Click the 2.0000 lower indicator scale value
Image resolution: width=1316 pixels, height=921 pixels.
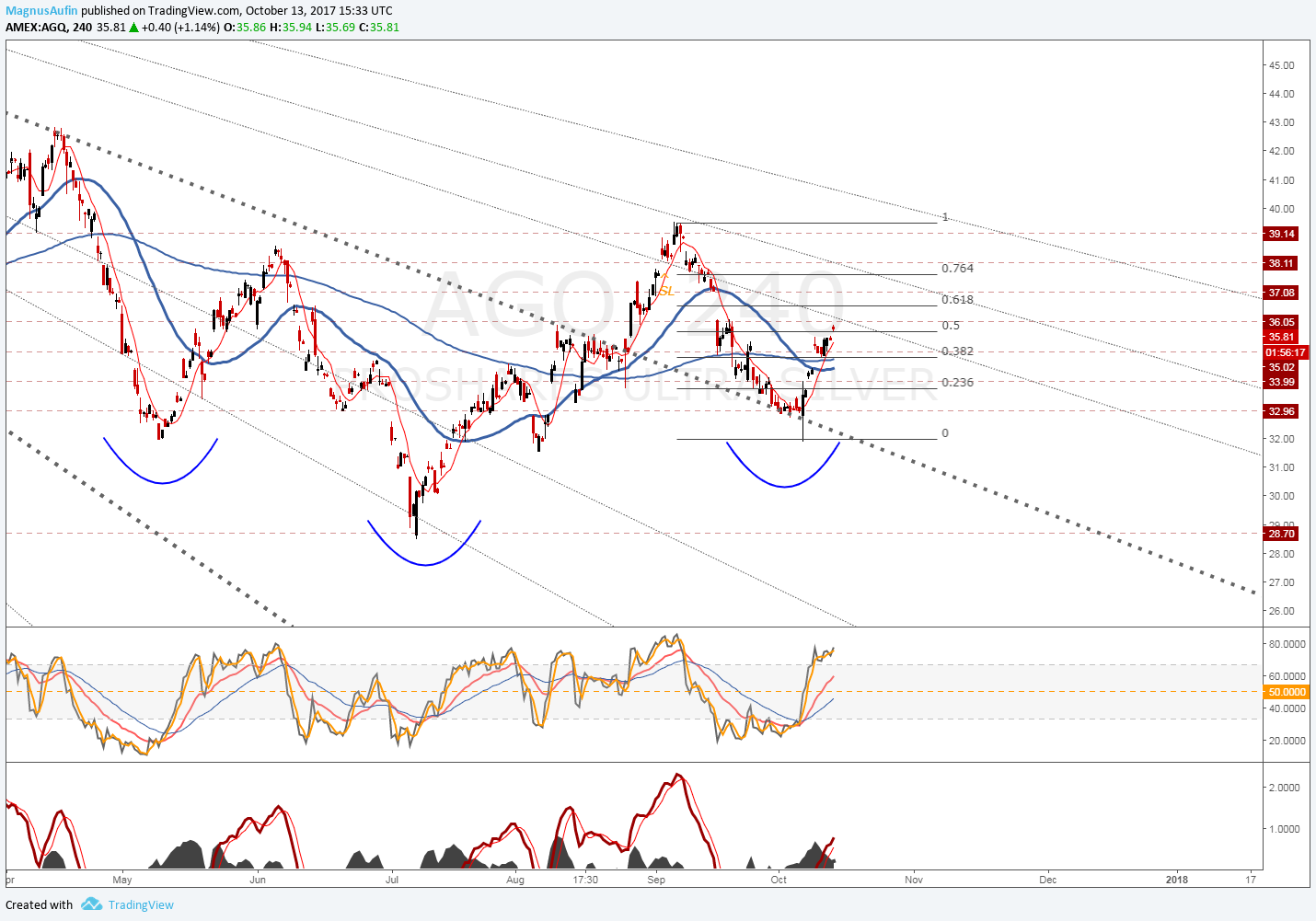1284,788
